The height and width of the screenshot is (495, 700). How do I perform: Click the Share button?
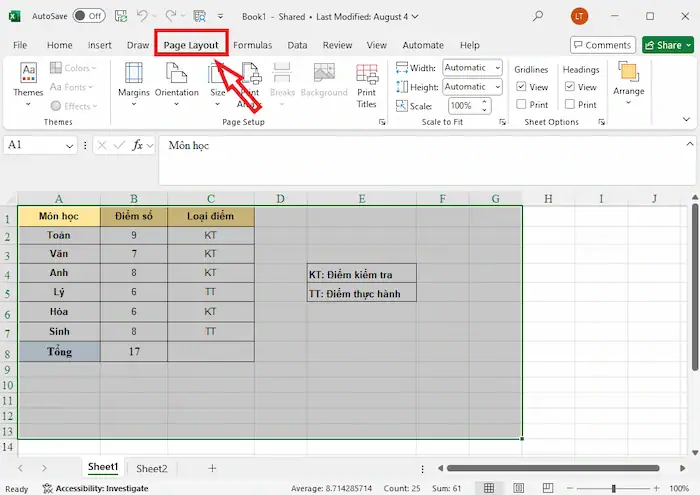668,45
